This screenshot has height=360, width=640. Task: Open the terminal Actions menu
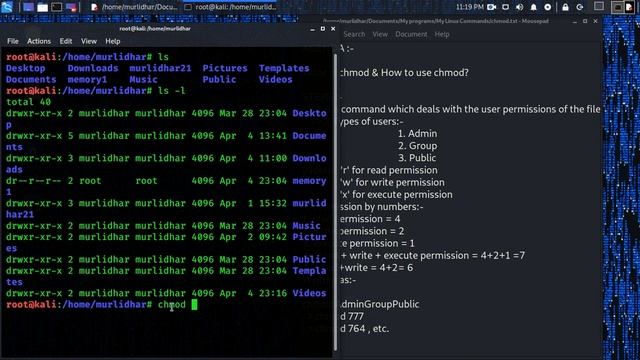pos(39,41)
